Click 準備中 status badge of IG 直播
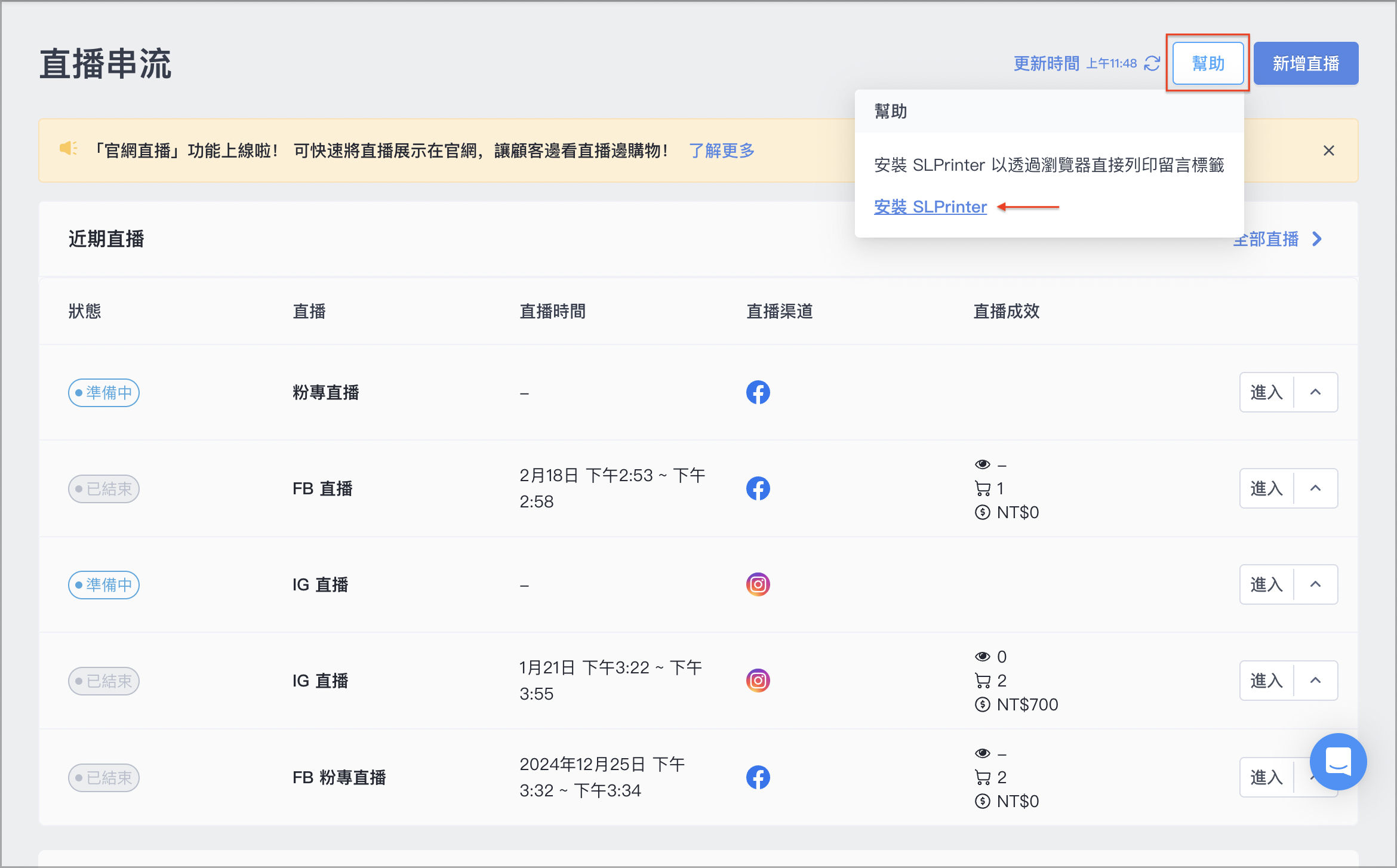The image size is (1397, 868). pos(104,585)
